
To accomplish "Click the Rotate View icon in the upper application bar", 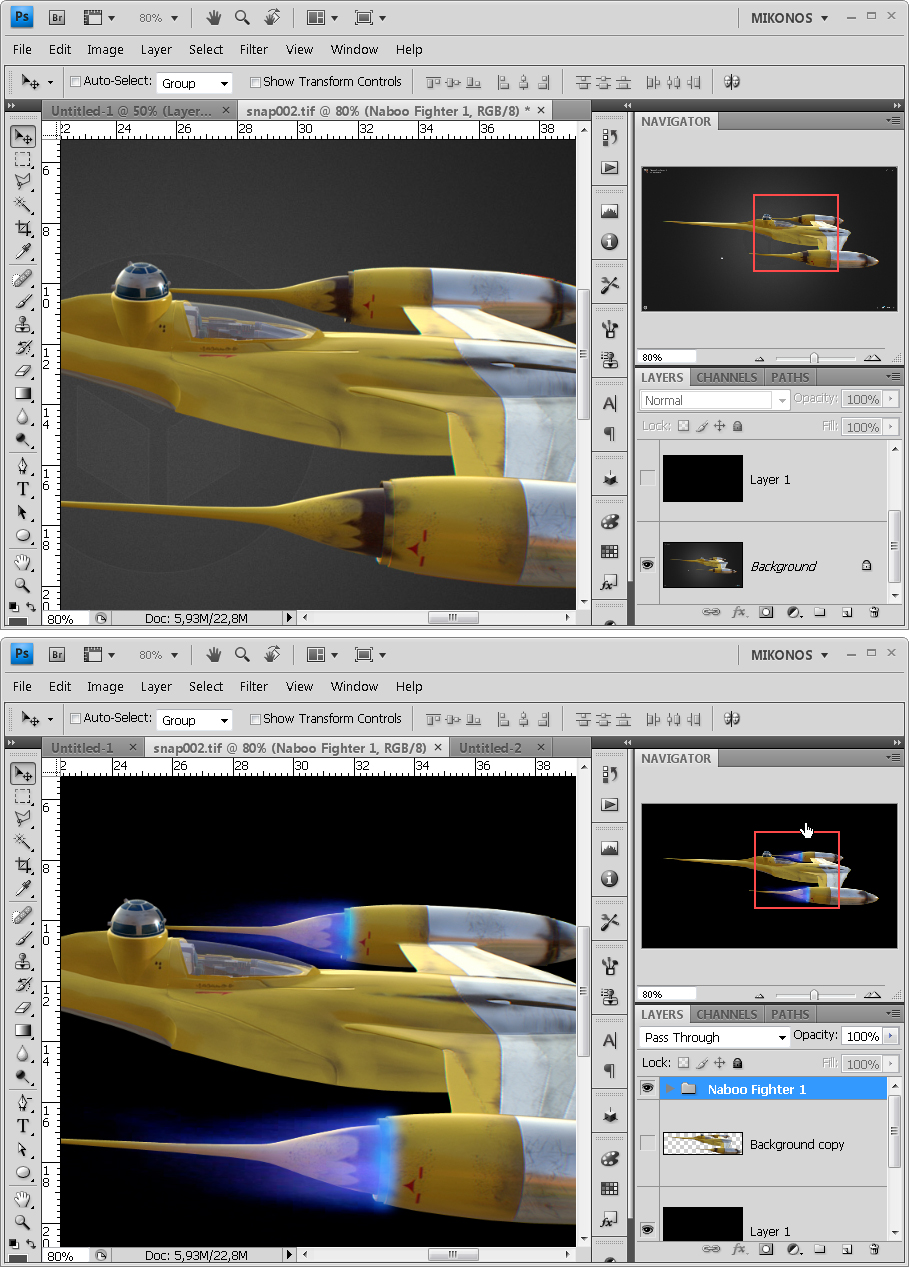I will tap(271, 18).
